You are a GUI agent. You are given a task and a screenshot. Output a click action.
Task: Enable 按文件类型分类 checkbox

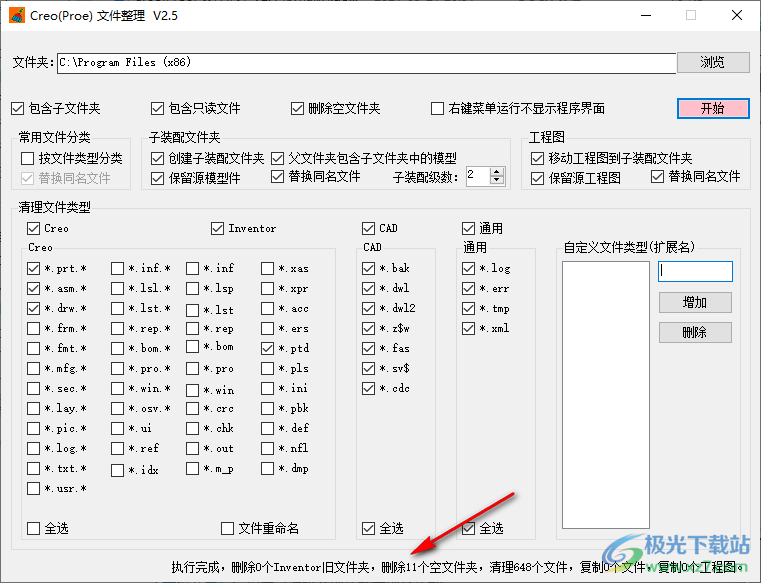click(28, 158)
